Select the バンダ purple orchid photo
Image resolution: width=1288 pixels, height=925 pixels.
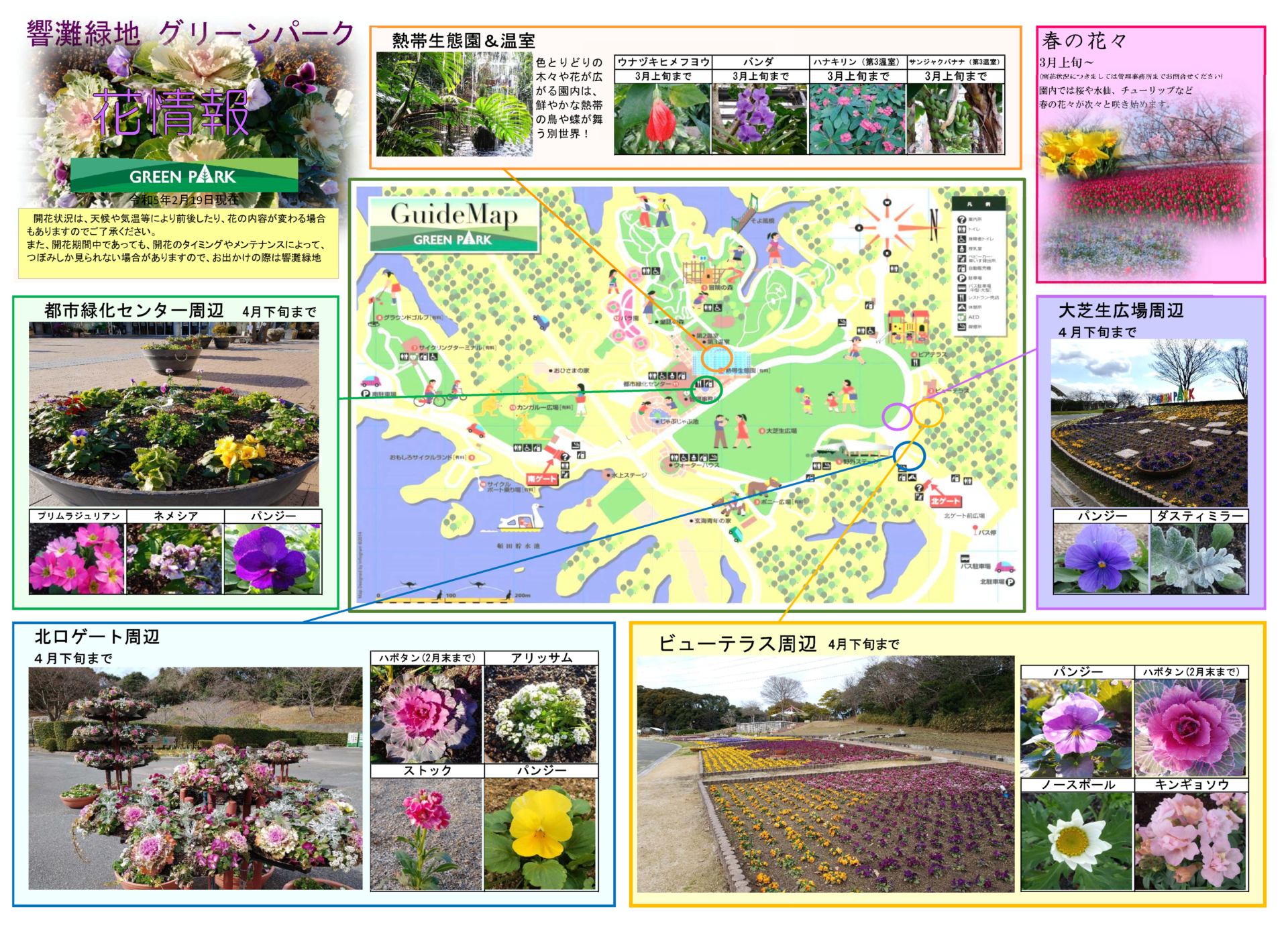[x=759, y=119]
